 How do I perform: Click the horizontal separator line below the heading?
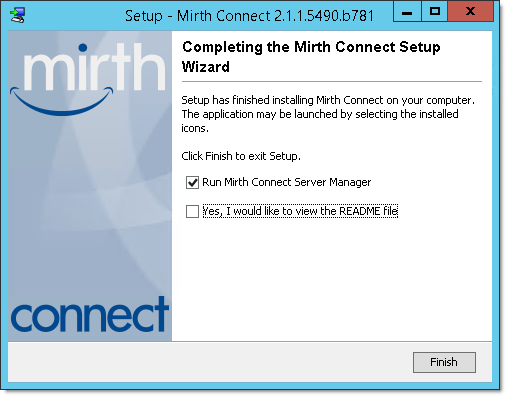click(332, 81)
